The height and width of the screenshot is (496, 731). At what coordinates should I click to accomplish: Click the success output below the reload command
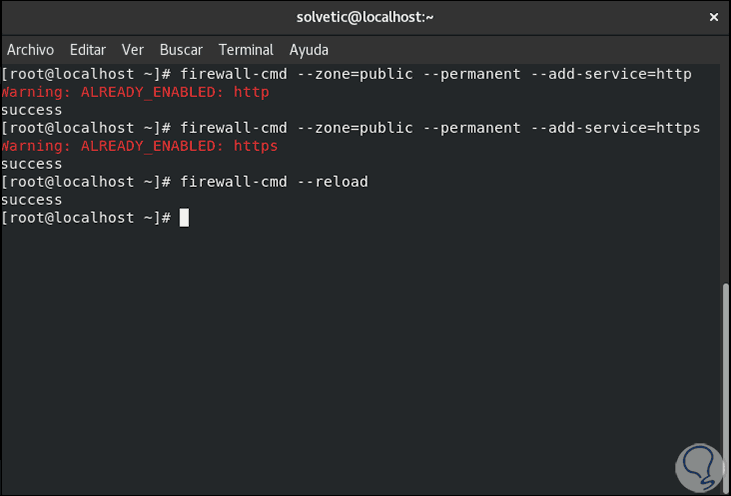(32, 200)
